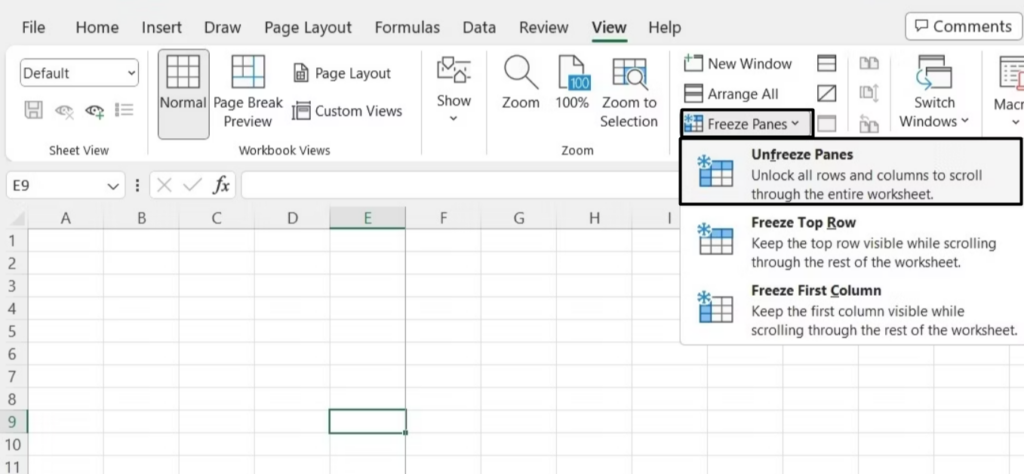The width and height of the screenshot is (1024, 474).
Task: Click the Exit sheet view eye icon
Action: (x=64, y=110)
